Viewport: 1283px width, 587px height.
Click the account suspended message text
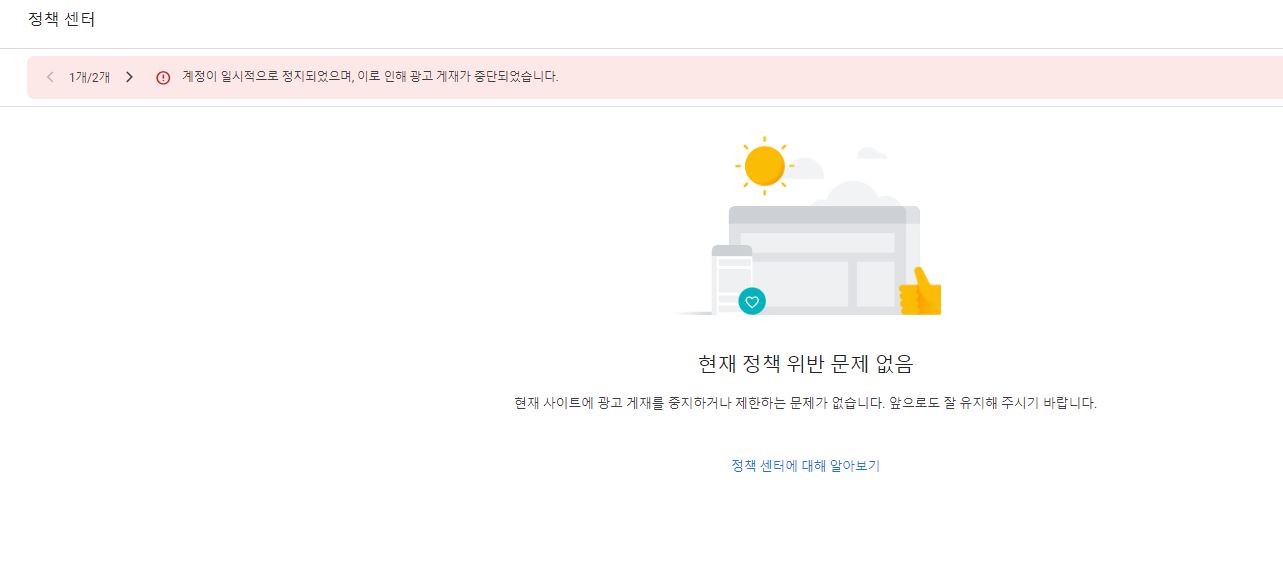point(370,76)
